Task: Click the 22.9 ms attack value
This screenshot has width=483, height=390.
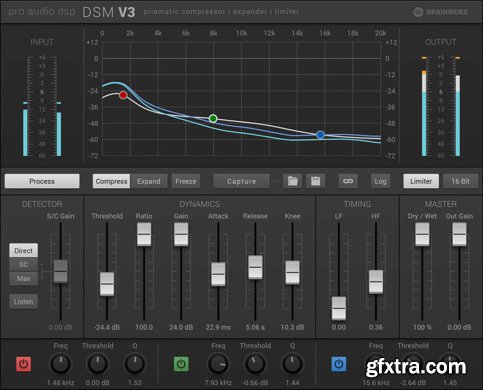Action: coord(218,327)
